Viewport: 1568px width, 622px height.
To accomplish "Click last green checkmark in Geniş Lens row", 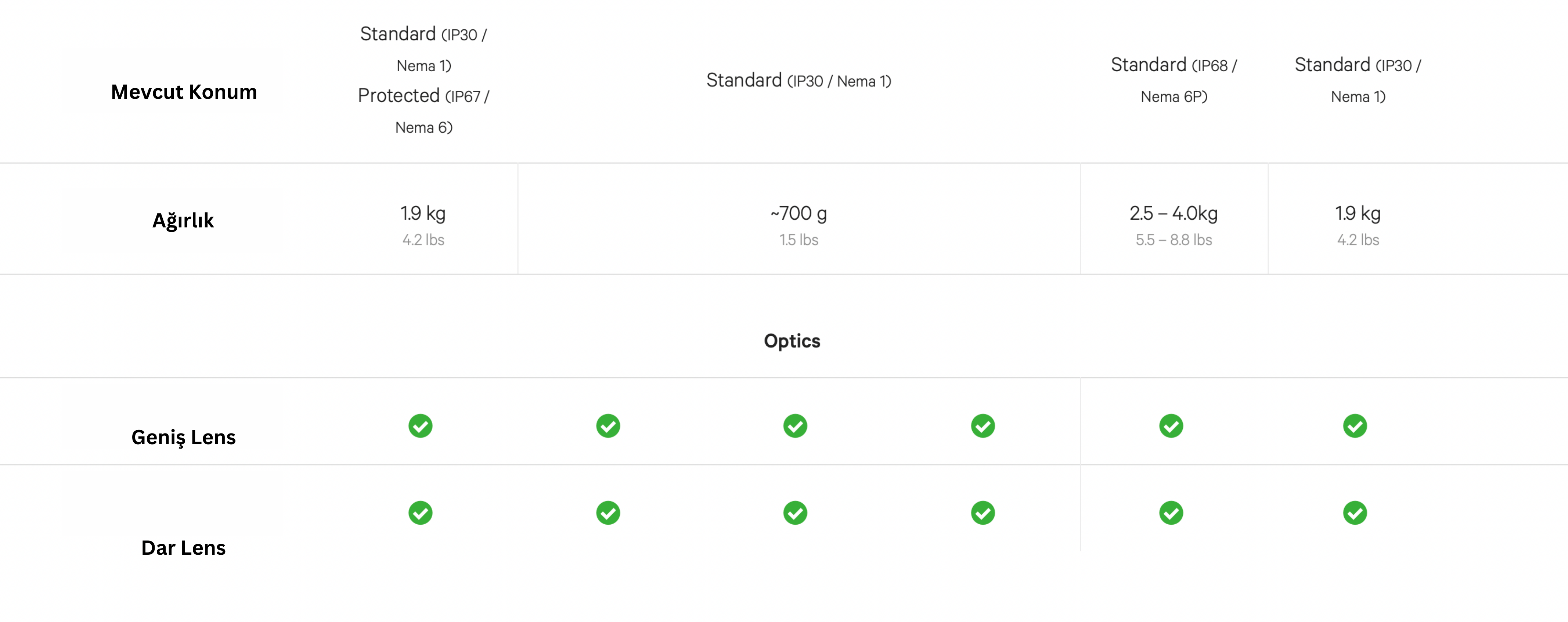I will (1354, 426).
